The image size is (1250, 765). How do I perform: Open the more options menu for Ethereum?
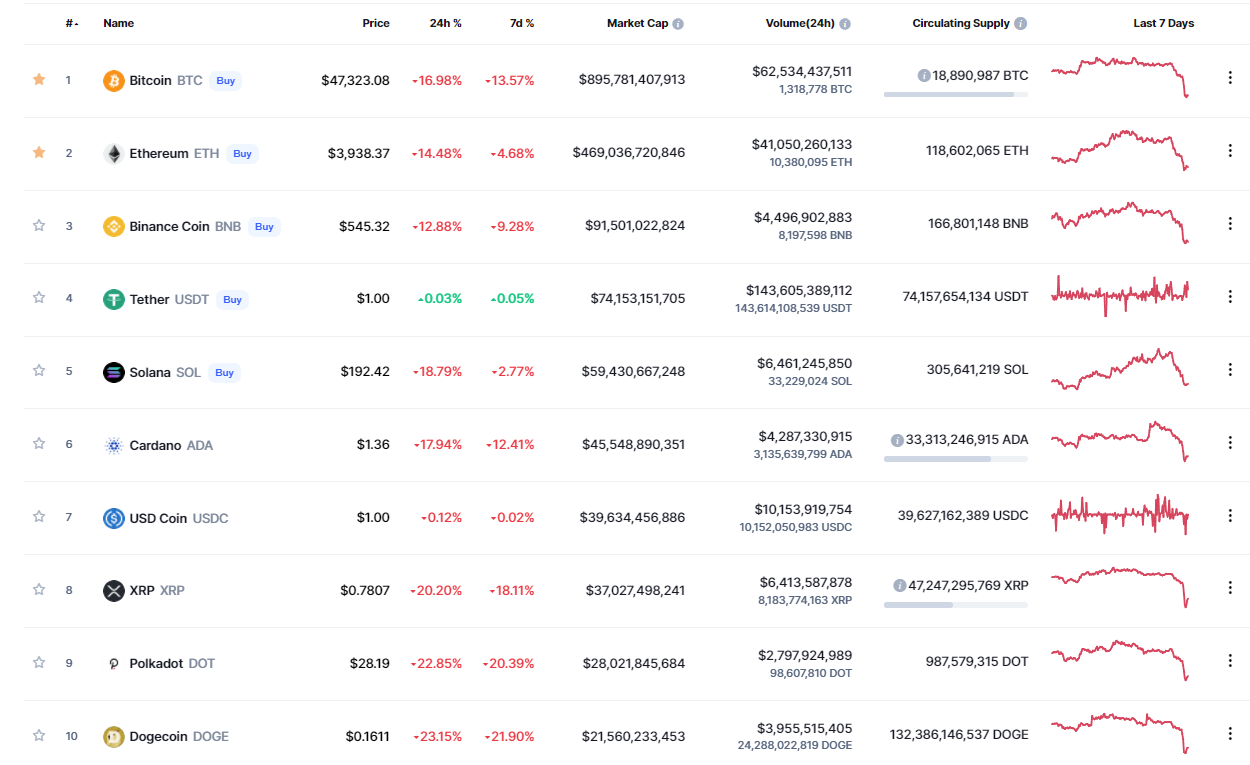pyautogui.click(x=1230, y=151)
